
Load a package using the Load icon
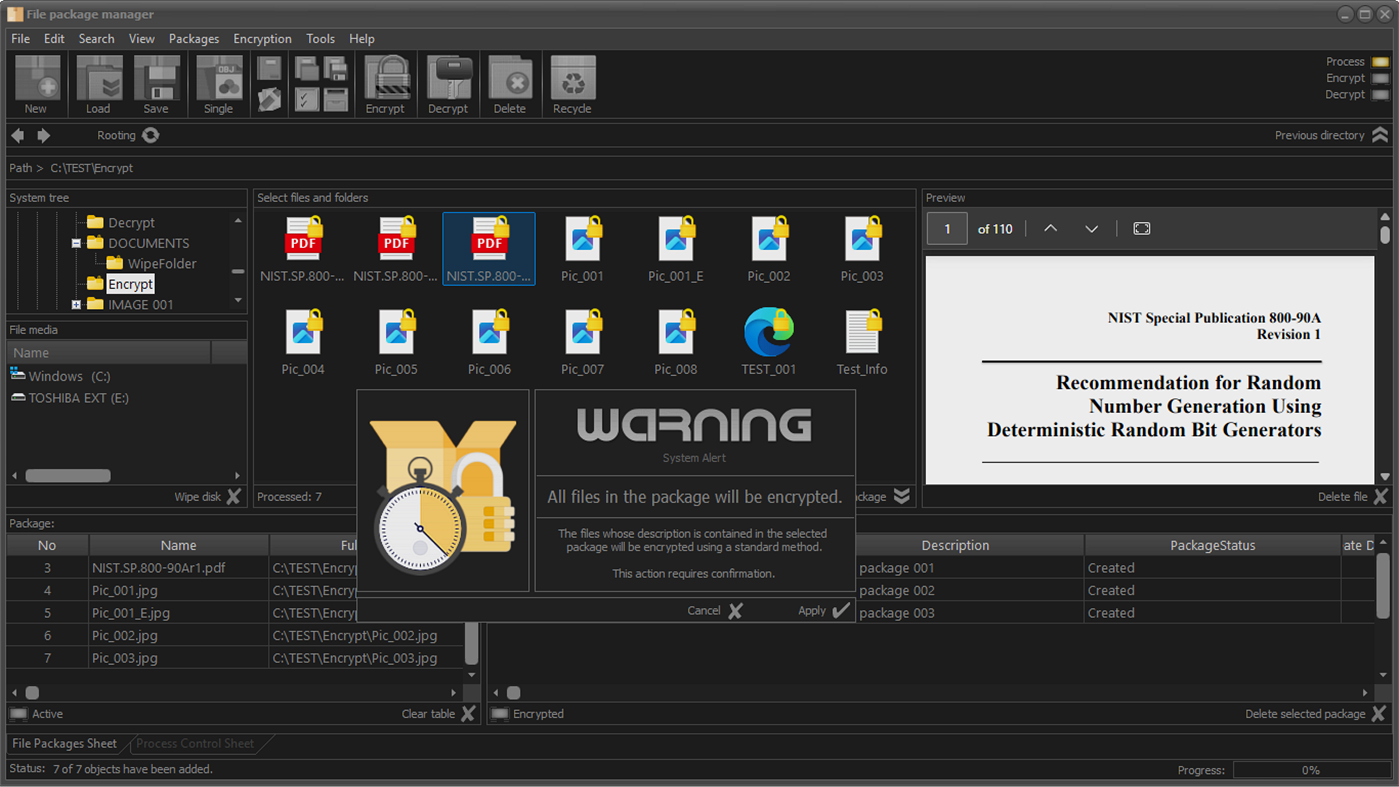pyautogui.click(x=98, y=84)
